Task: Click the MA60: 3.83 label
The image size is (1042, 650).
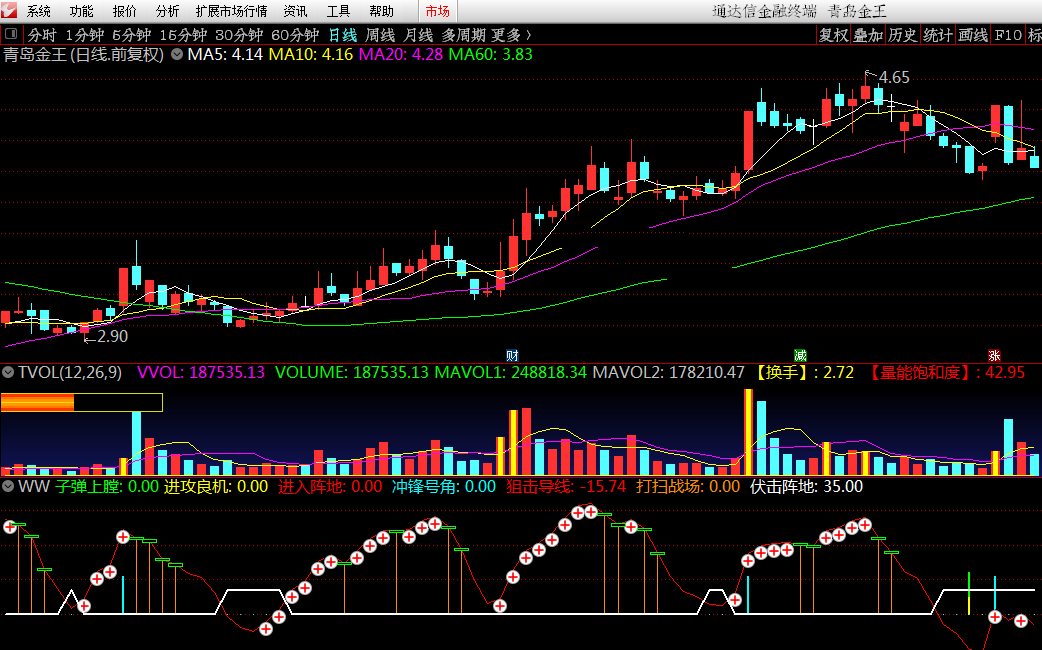Action: (490, 54)
